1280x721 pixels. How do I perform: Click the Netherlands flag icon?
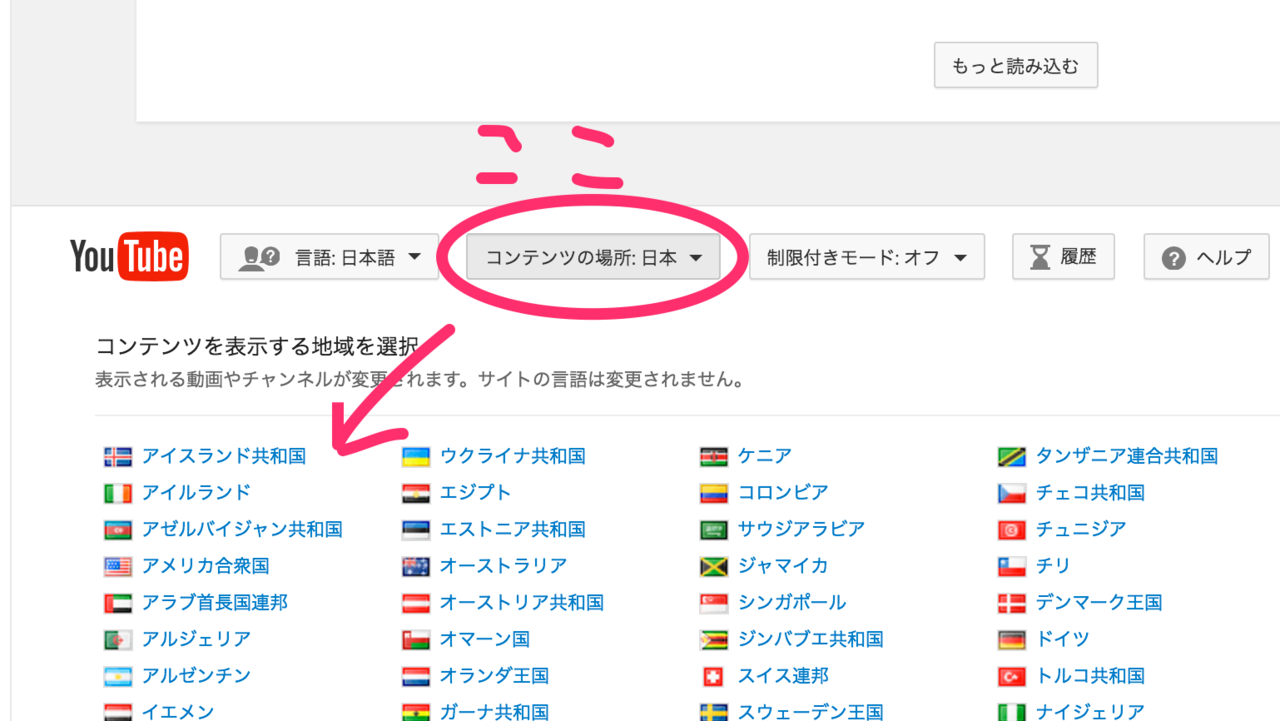pyautogui.click(x=416, y=677)
